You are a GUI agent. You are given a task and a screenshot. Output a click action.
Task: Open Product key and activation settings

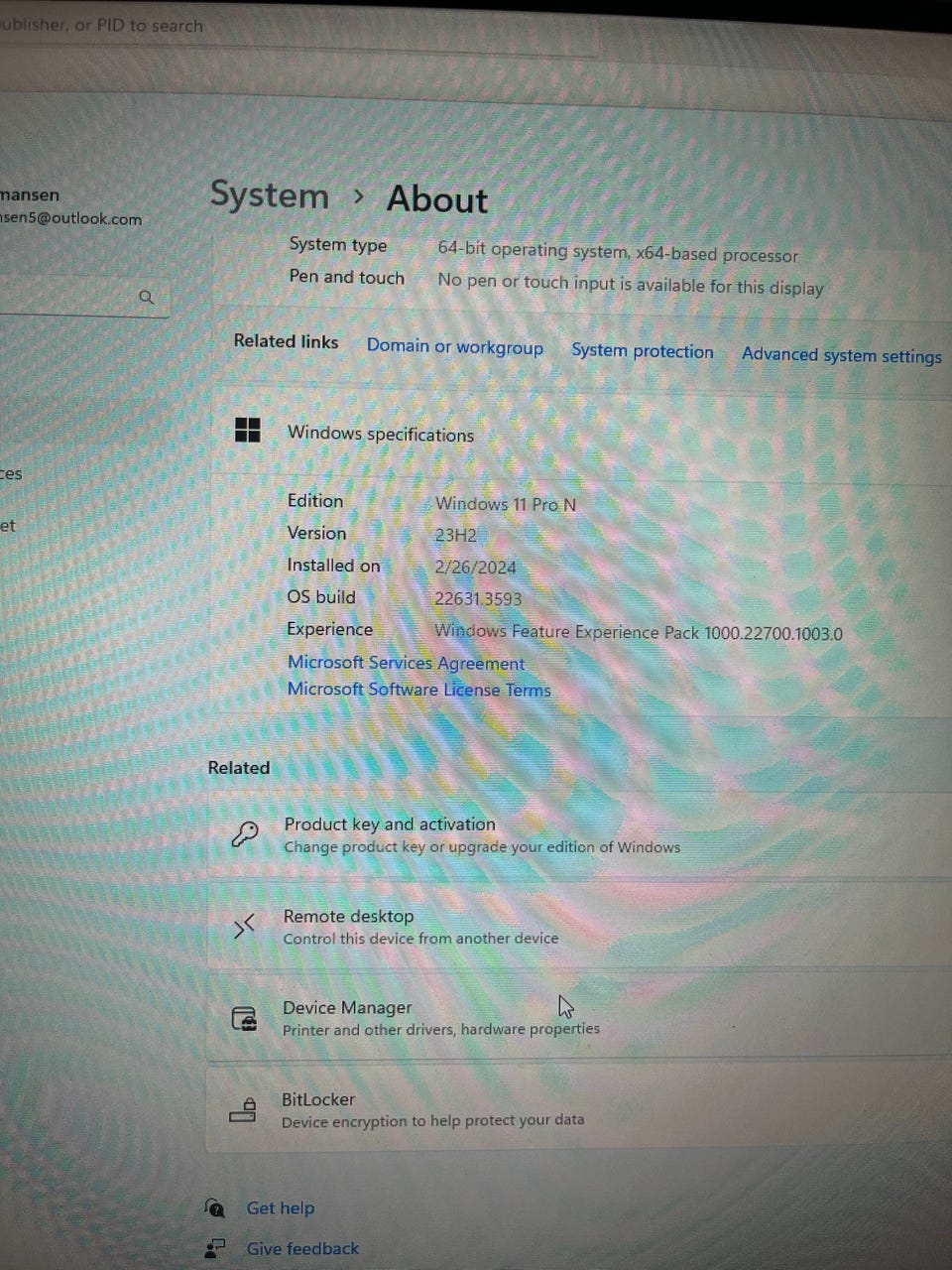coord(580,835)
